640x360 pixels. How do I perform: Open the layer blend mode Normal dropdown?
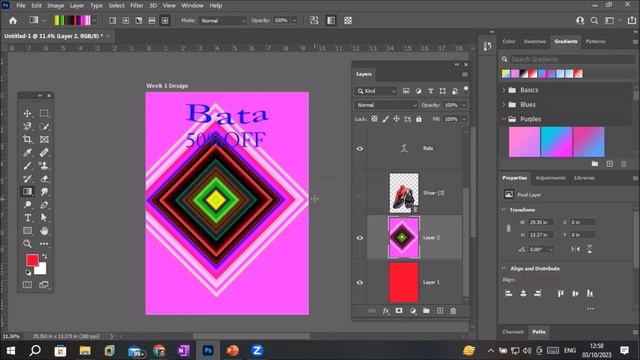(386, 105)
